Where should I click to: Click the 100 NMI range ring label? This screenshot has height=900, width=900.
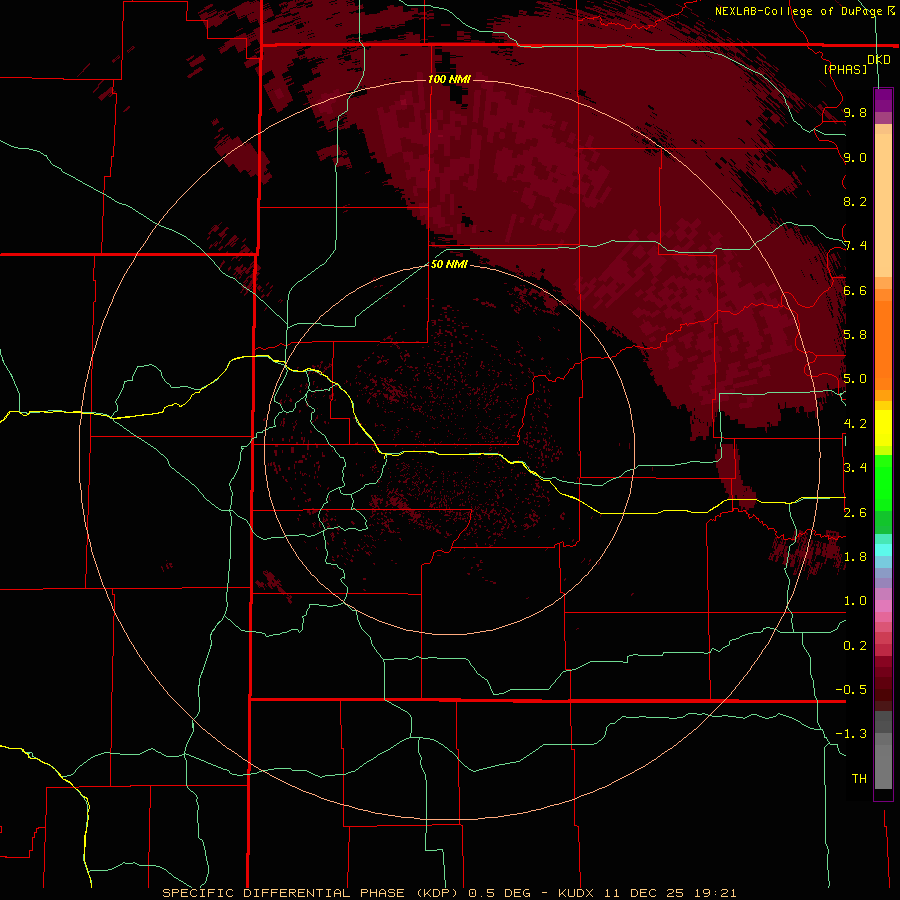tap(449, 79)
